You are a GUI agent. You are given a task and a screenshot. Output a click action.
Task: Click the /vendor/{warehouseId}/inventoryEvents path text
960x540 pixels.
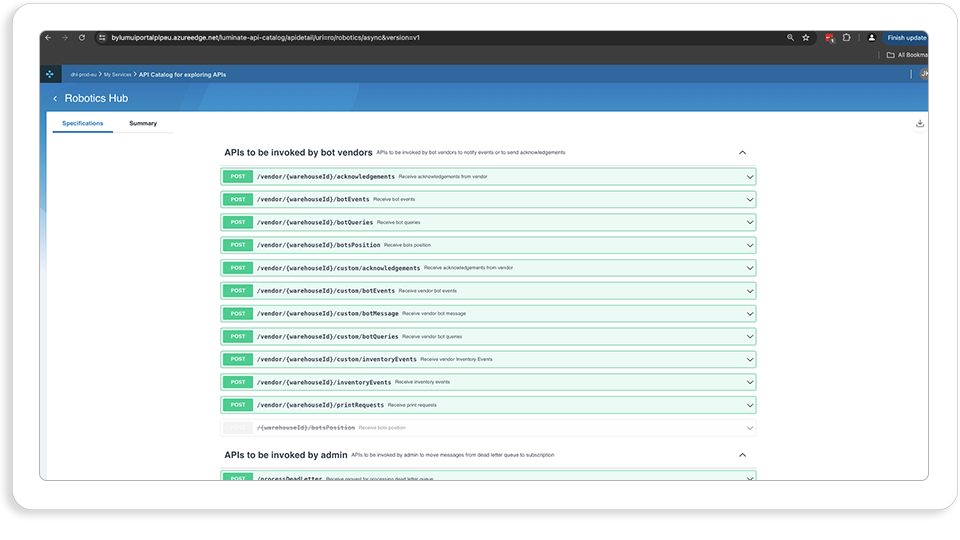coord(324,382)
